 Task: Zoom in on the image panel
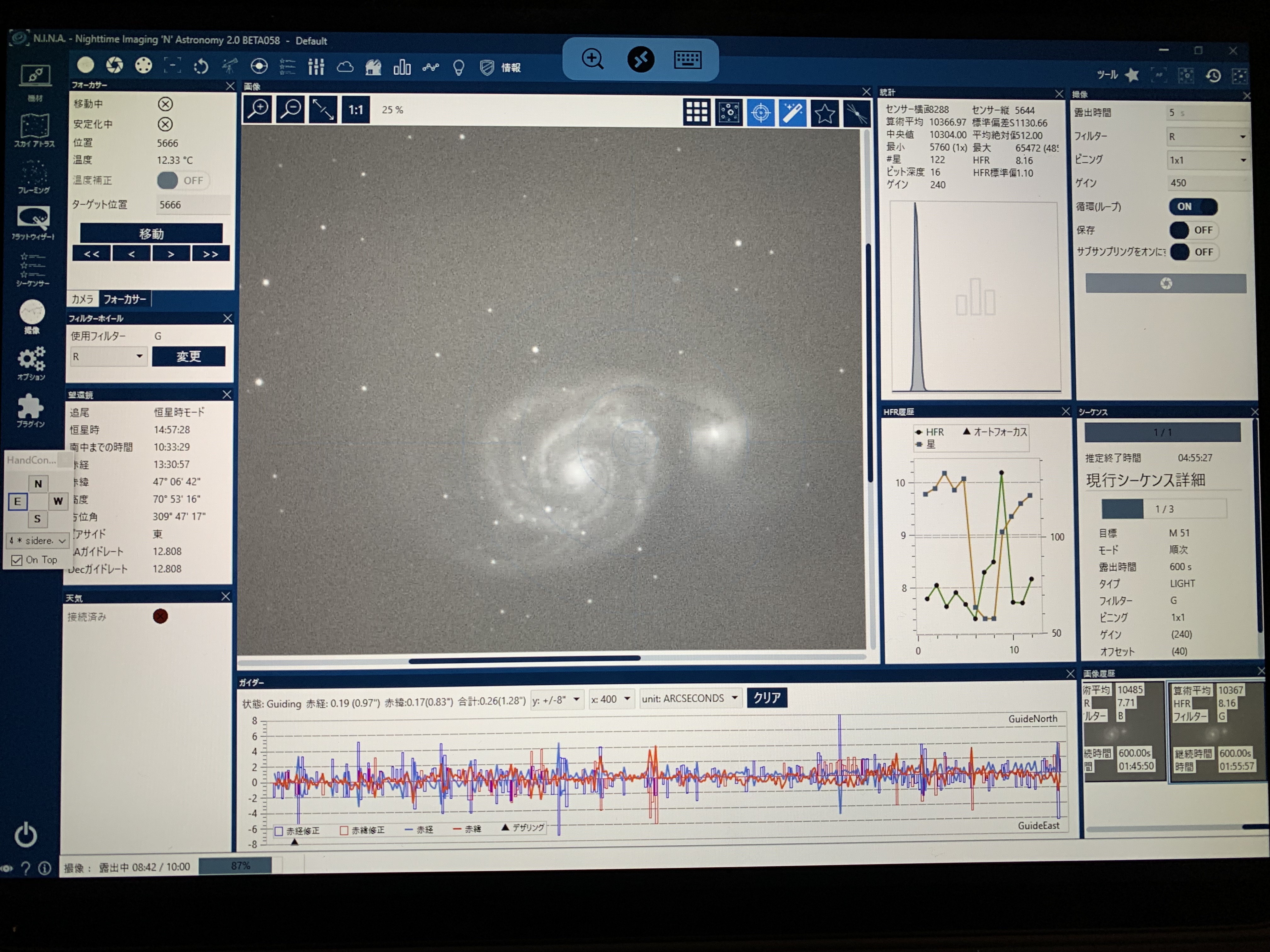click(x=258, y=109)
